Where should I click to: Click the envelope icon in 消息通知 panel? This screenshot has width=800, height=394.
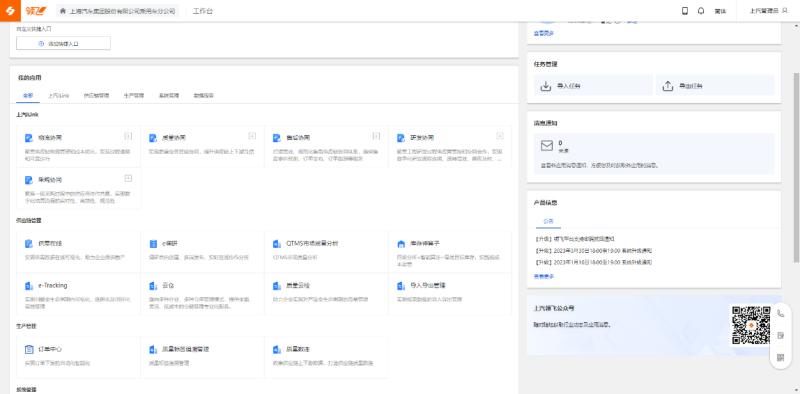[x=546, y=146]
